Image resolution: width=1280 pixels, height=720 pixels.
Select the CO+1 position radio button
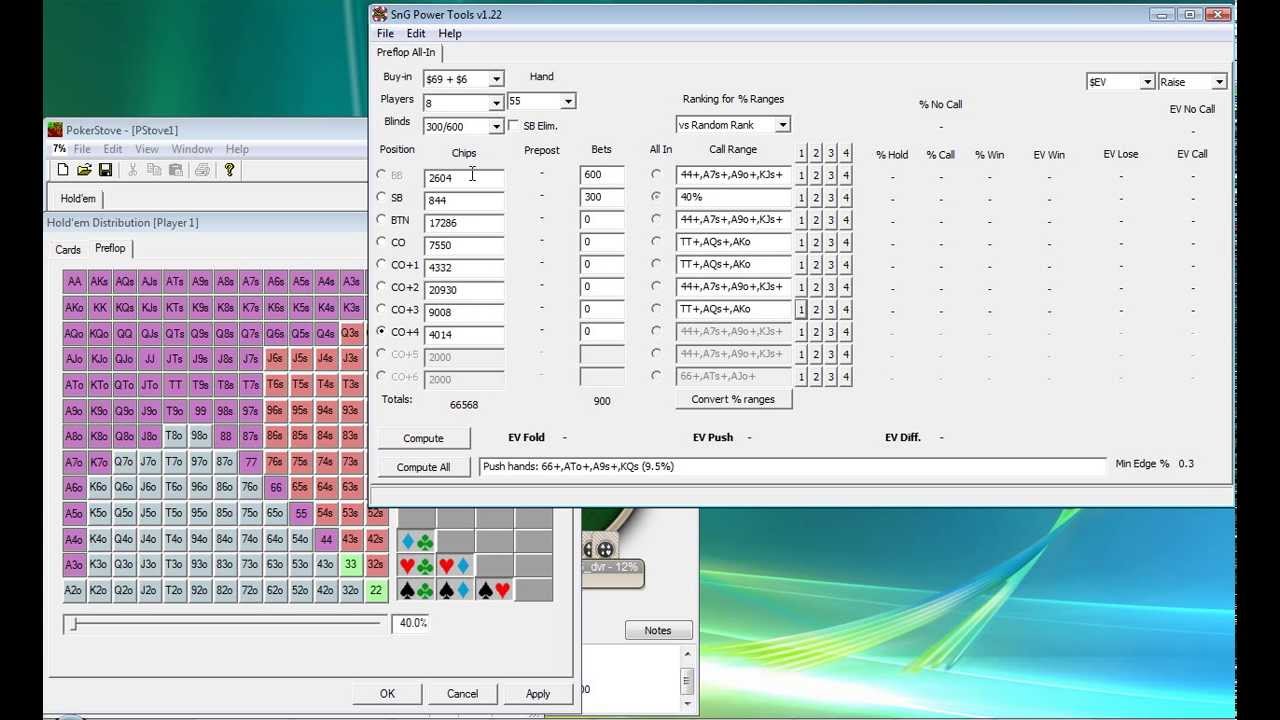(381, 264)
